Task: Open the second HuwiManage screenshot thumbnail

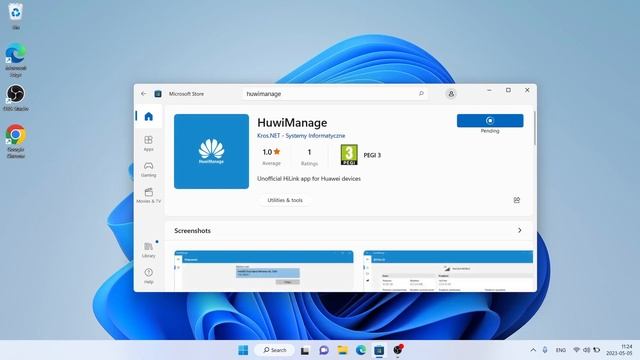Action: [448, 271]
